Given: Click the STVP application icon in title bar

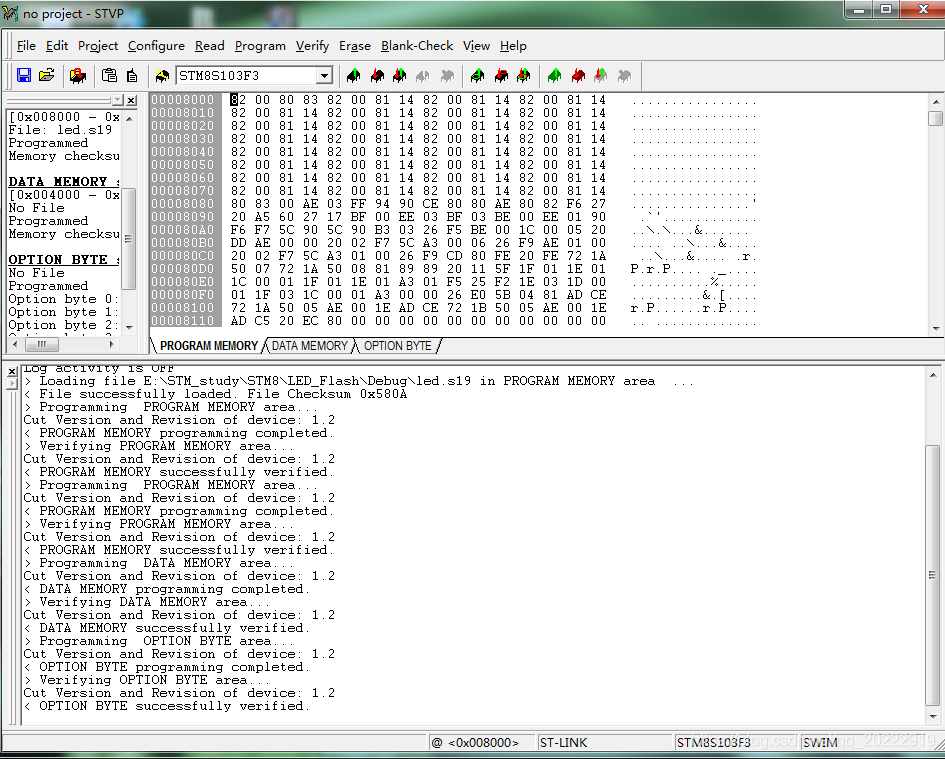Looking at the screenshot, I should [x=10, y=13].
